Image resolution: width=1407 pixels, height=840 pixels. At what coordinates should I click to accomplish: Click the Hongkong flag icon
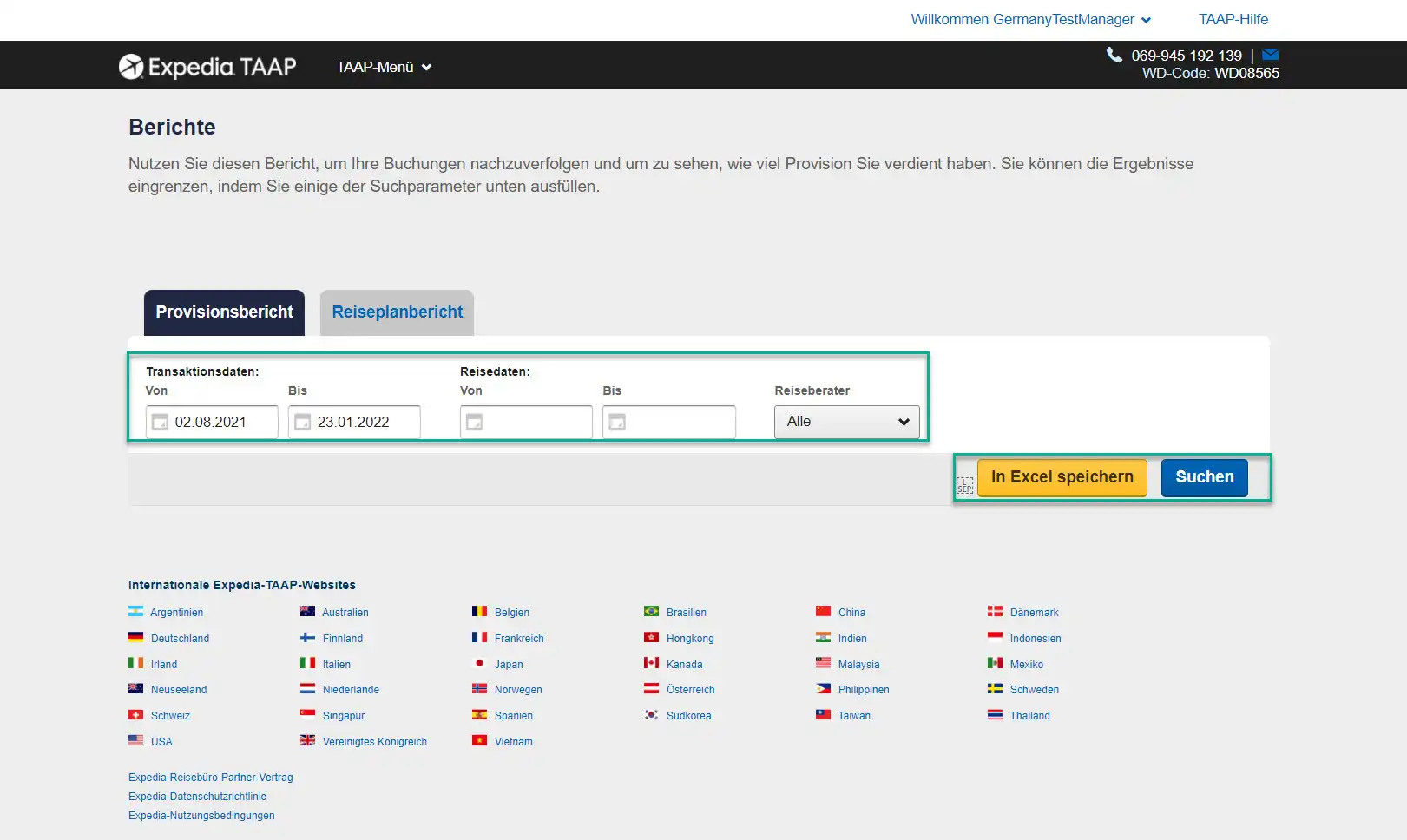pos(651,637)
